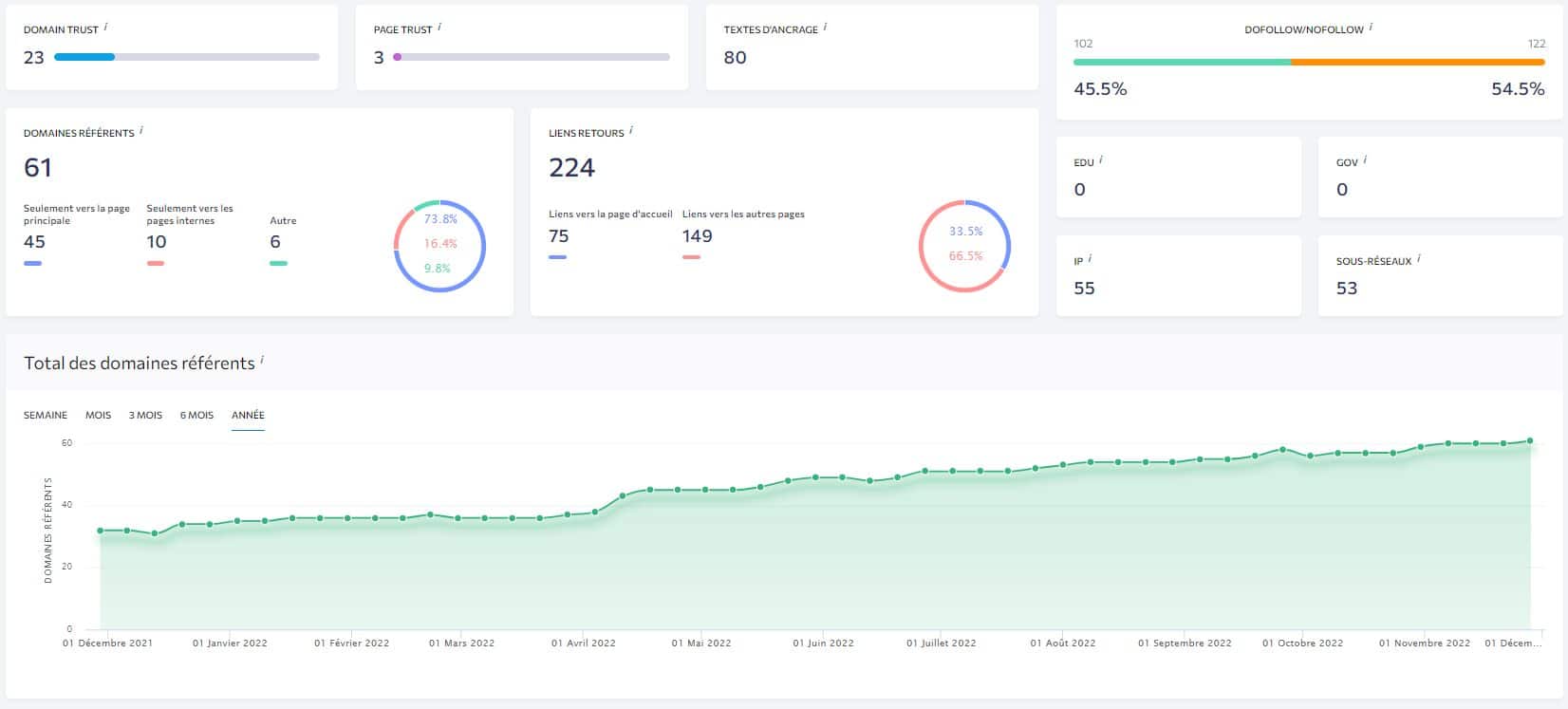The image size is (1568, 709).
Task: Click the 45.5% dofollow percentage
Action: click(x=1100, y=89)
